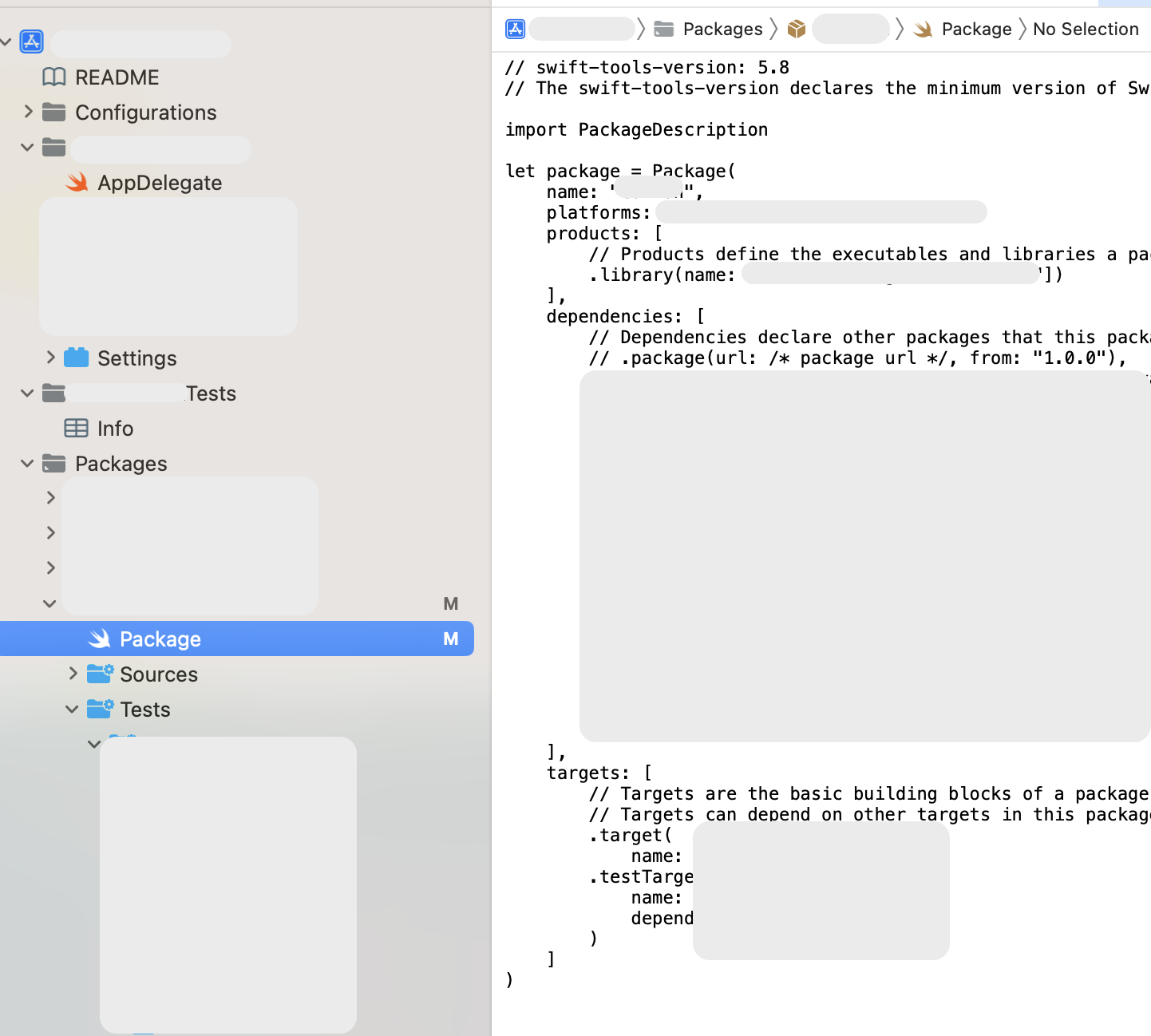Collapse the Tests group in navigator

point(26,393)
